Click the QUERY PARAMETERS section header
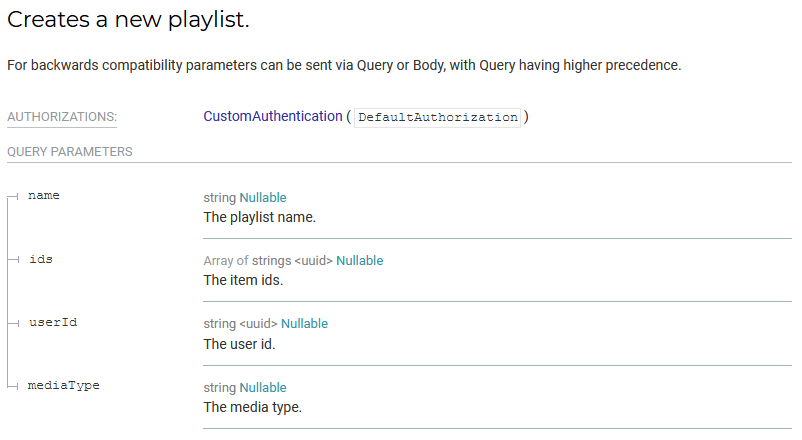This screenshot has width=802, height=440. pyautogui.click(x=70, y=152)
